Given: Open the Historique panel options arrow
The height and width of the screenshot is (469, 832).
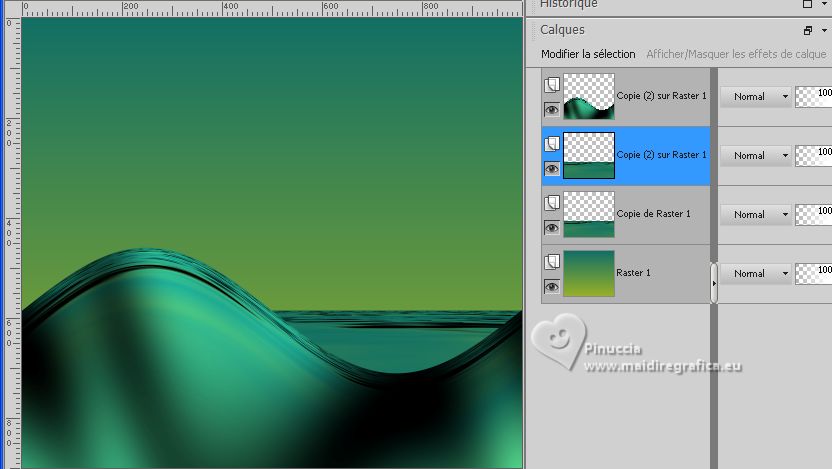Looking at the screenshot, I should (825, 4).
